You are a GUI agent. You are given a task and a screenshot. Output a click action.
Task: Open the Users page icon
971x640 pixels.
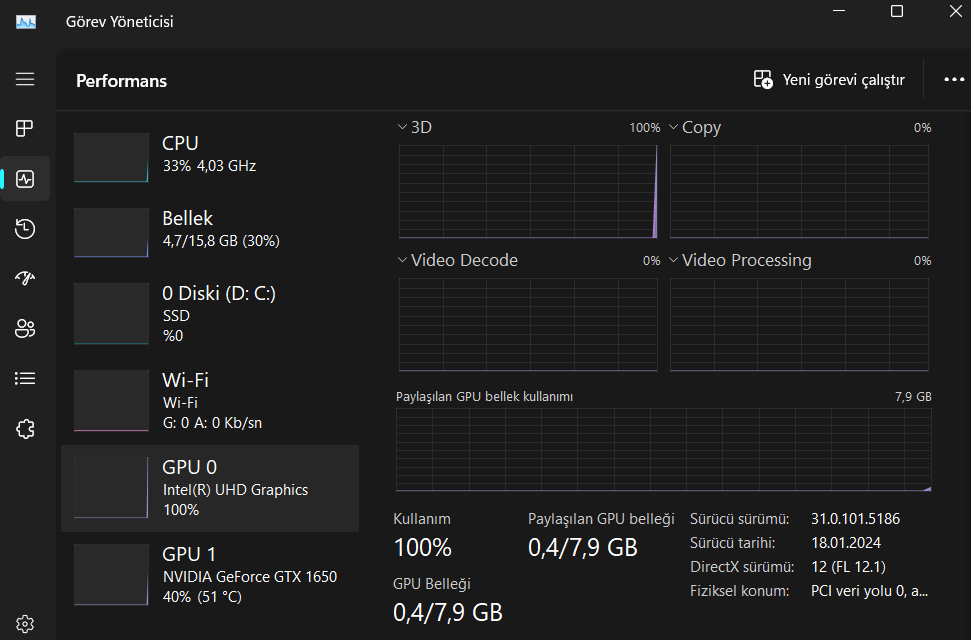point(25,329)
